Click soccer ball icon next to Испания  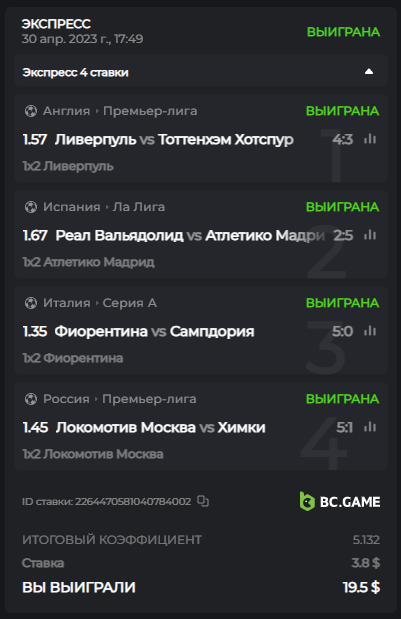point(31,207)
